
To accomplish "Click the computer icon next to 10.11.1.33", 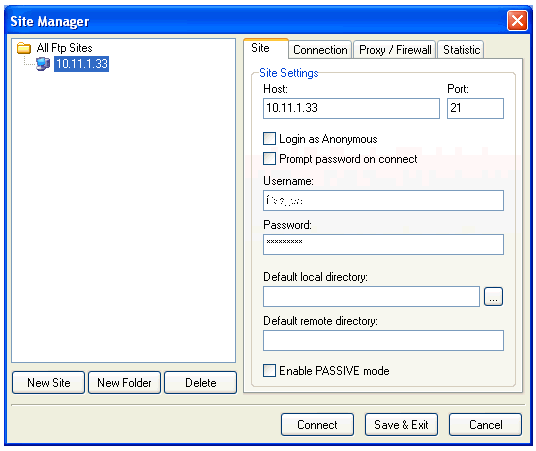I will [x=43, y=64].
